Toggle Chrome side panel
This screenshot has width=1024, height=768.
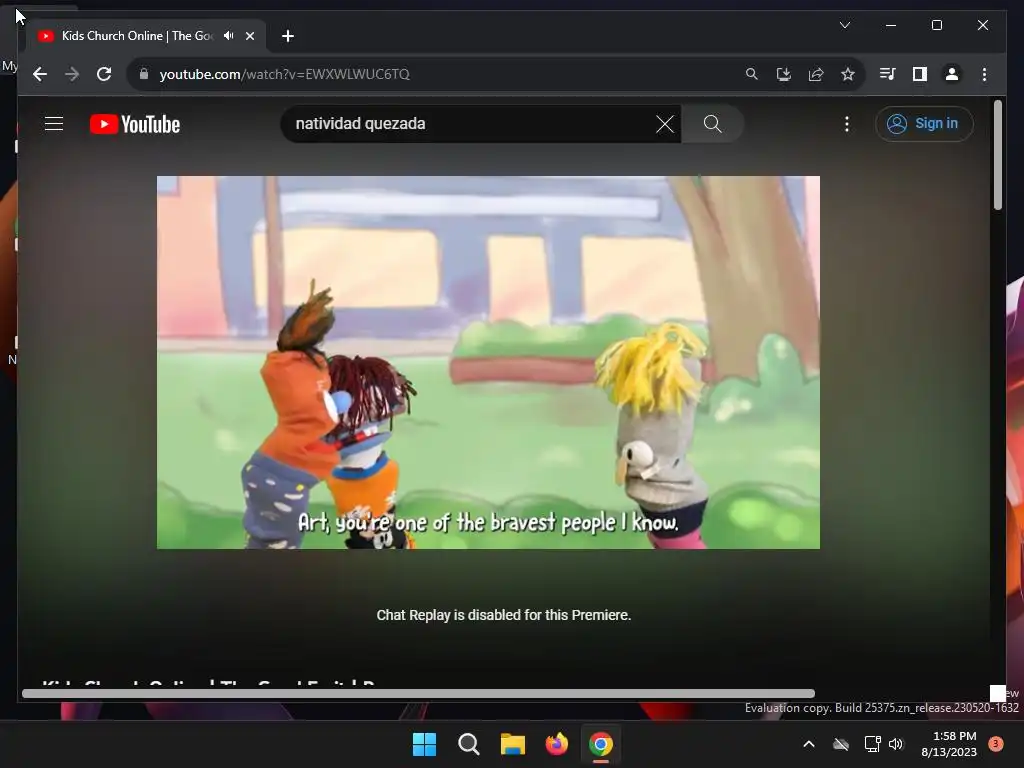920,74
